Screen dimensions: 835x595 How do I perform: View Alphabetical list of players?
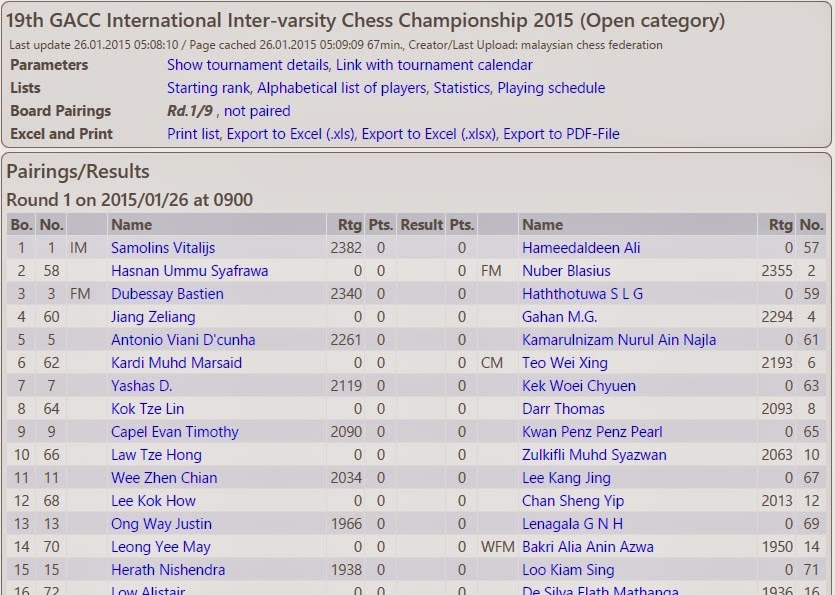click(x=341, y=88)
